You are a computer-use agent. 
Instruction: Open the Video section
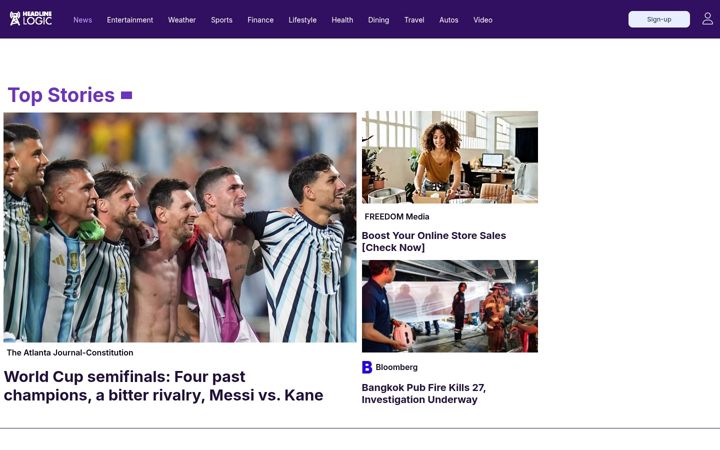[483, 20]
